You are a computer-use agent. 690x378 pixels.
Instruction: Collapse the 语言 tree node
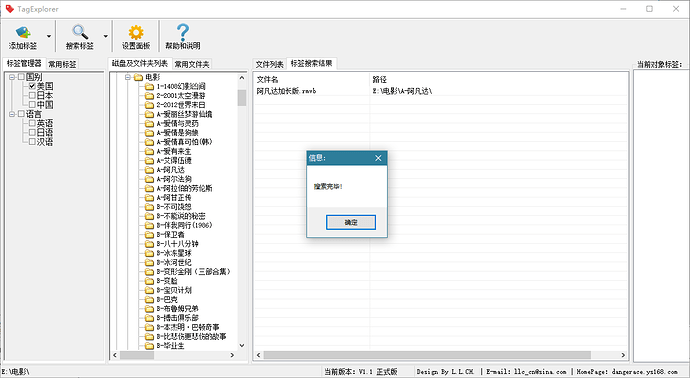click(12, 114)
